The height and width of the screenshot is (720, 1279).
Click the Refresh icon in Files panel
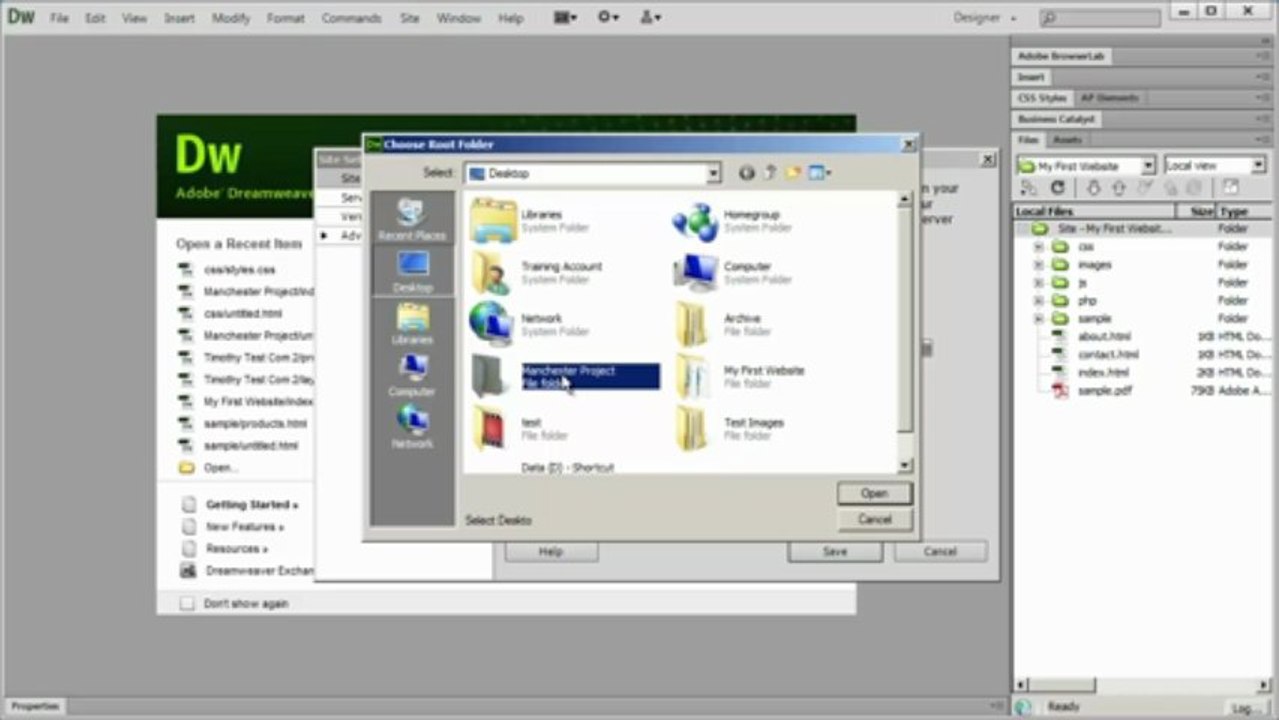[1057, 188]
